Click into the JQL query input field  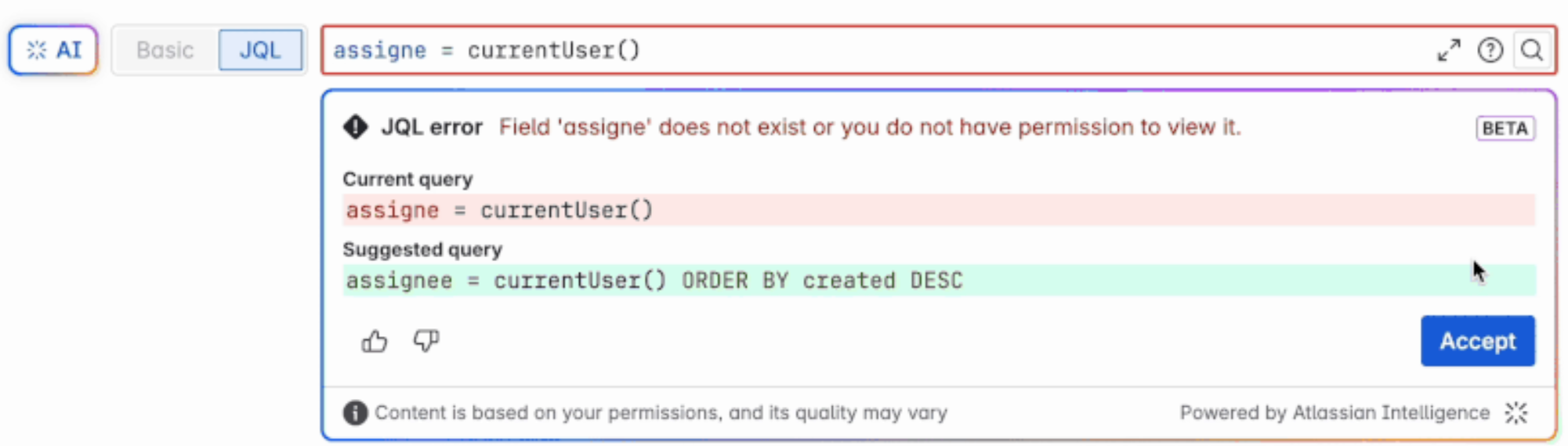point(862,50)
